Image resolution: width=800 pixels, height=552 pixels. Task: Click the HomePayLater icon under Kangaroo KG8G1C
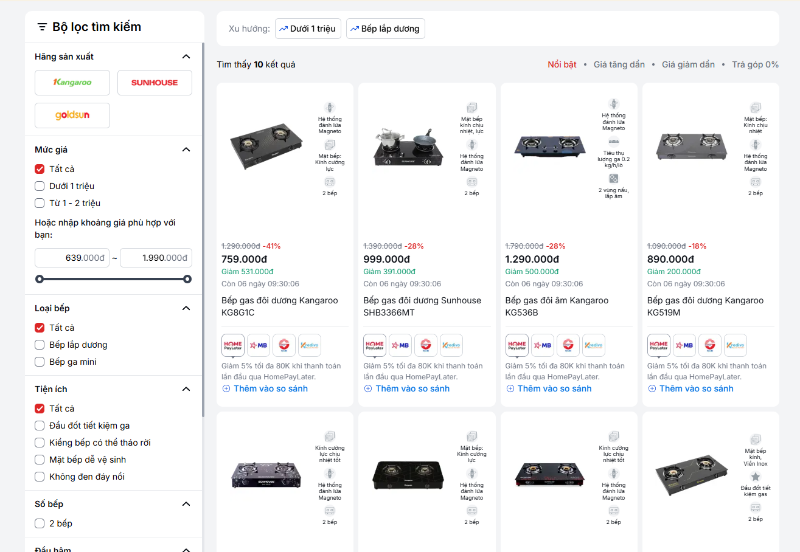(x=233, y=346)
